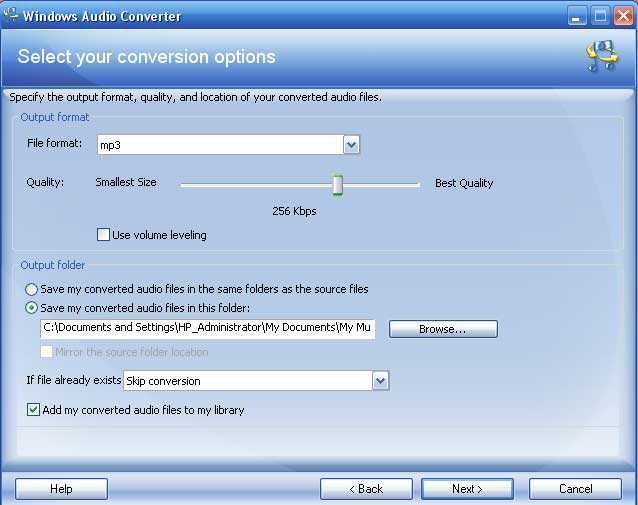Click the Quality: label
Image resolution: width=638 pixels, height=505 pixels.
pos(45,182)
